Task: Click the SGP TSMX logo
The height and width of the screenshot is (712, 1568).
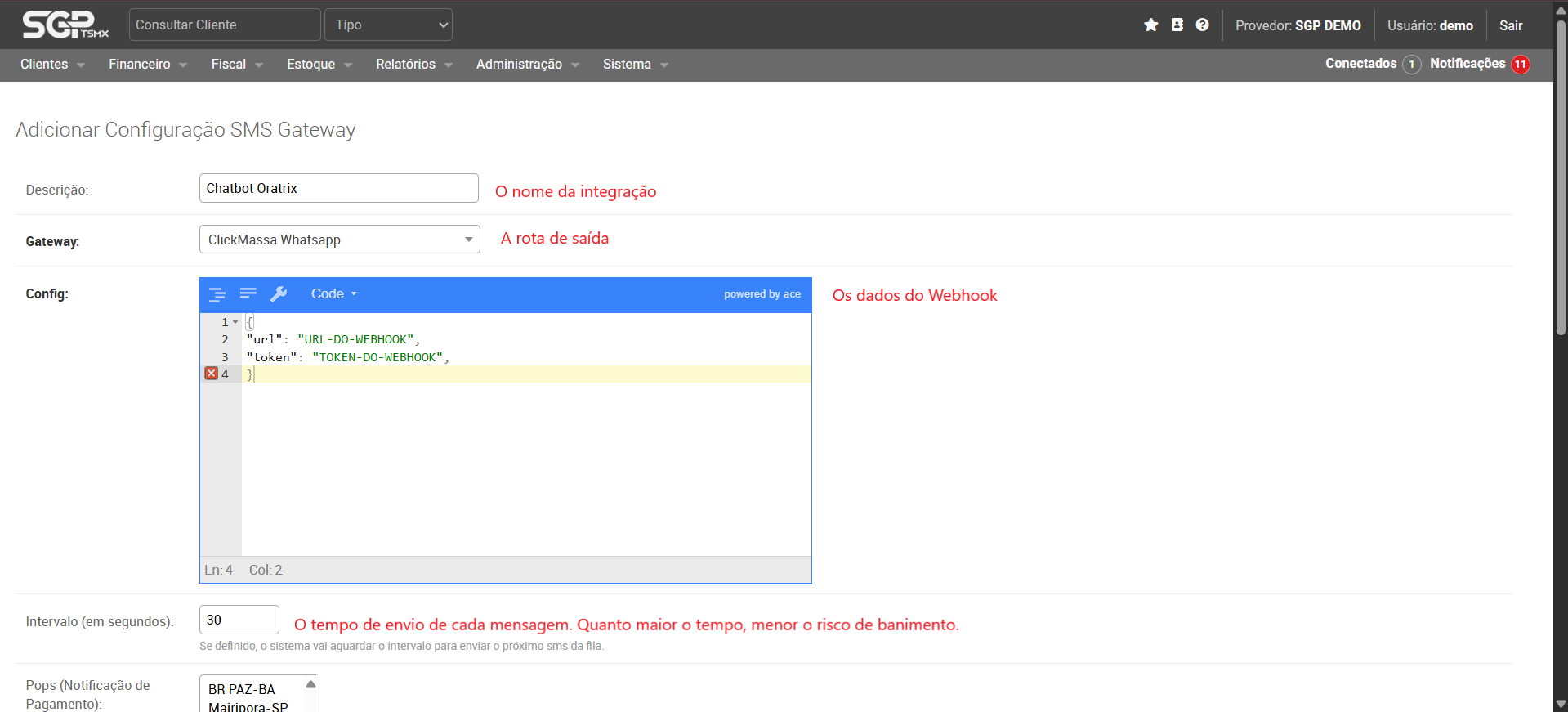Action: (65, 25)
